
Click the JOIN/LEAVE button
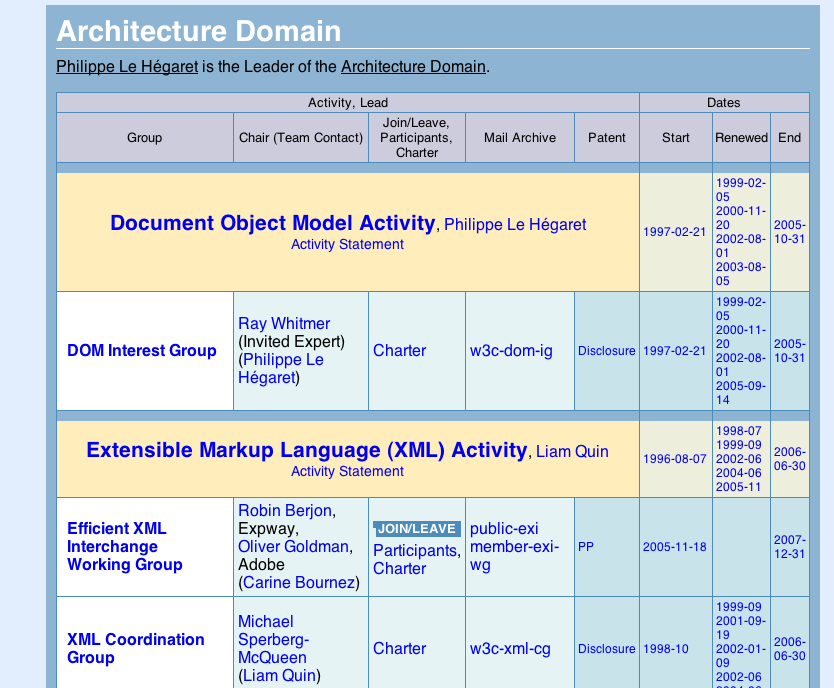416,528
